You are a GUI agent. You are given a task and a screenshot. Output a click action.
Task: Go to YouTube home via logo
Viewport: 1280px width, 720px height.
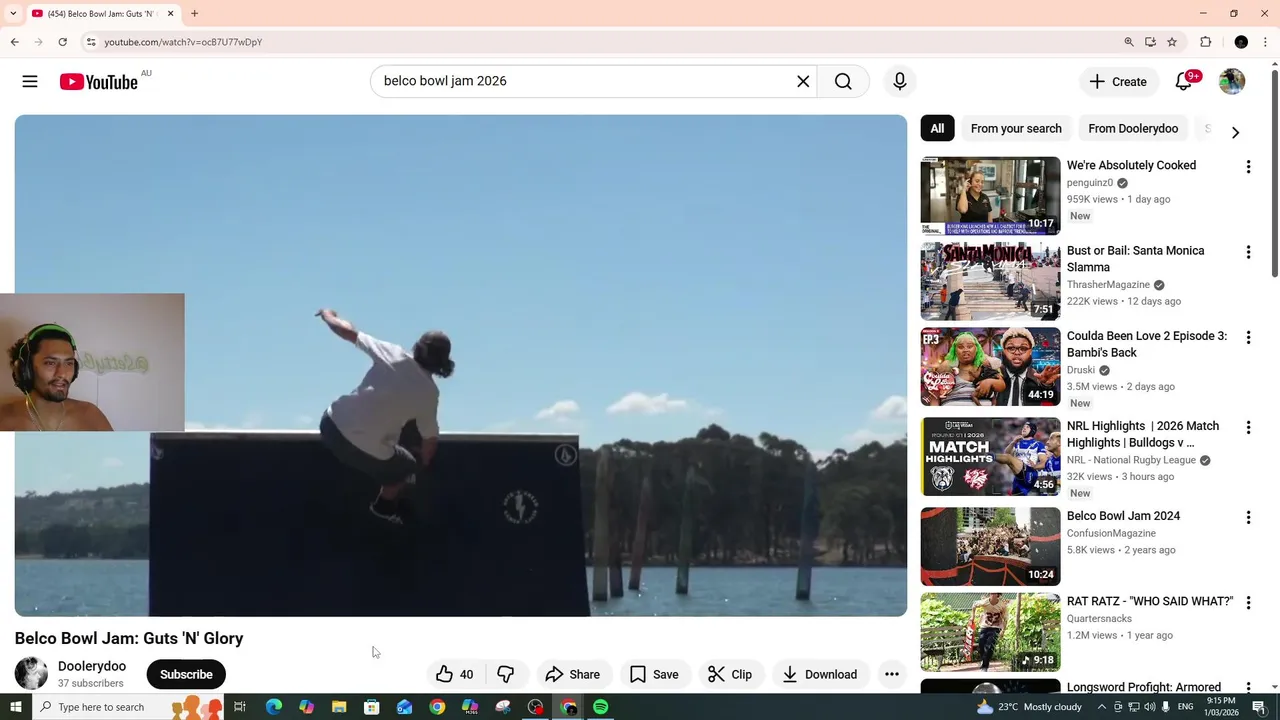[98, 82]
